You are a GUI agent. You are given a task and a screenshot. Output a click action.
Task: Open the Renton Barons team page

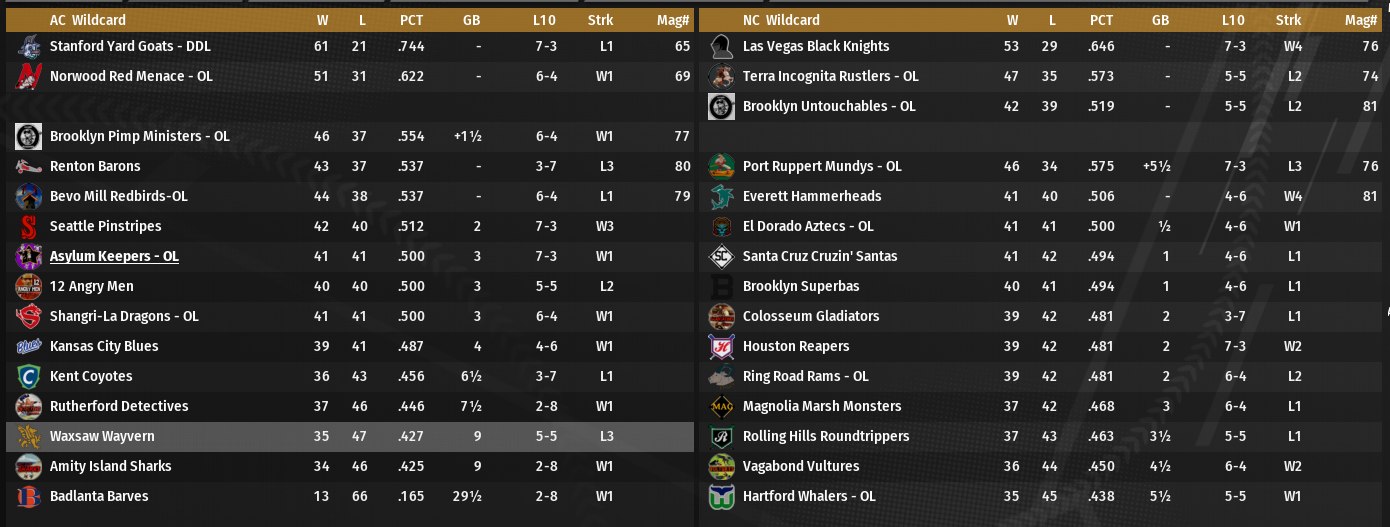tap(95, 166)
